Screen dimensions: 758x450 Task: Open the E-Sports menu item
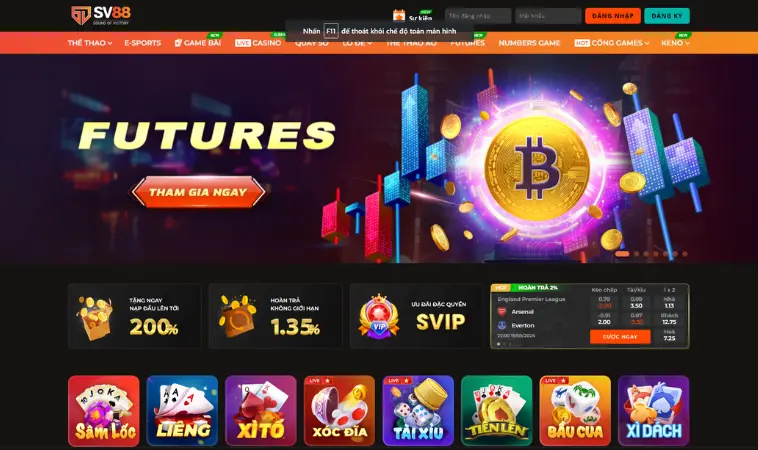143,43
